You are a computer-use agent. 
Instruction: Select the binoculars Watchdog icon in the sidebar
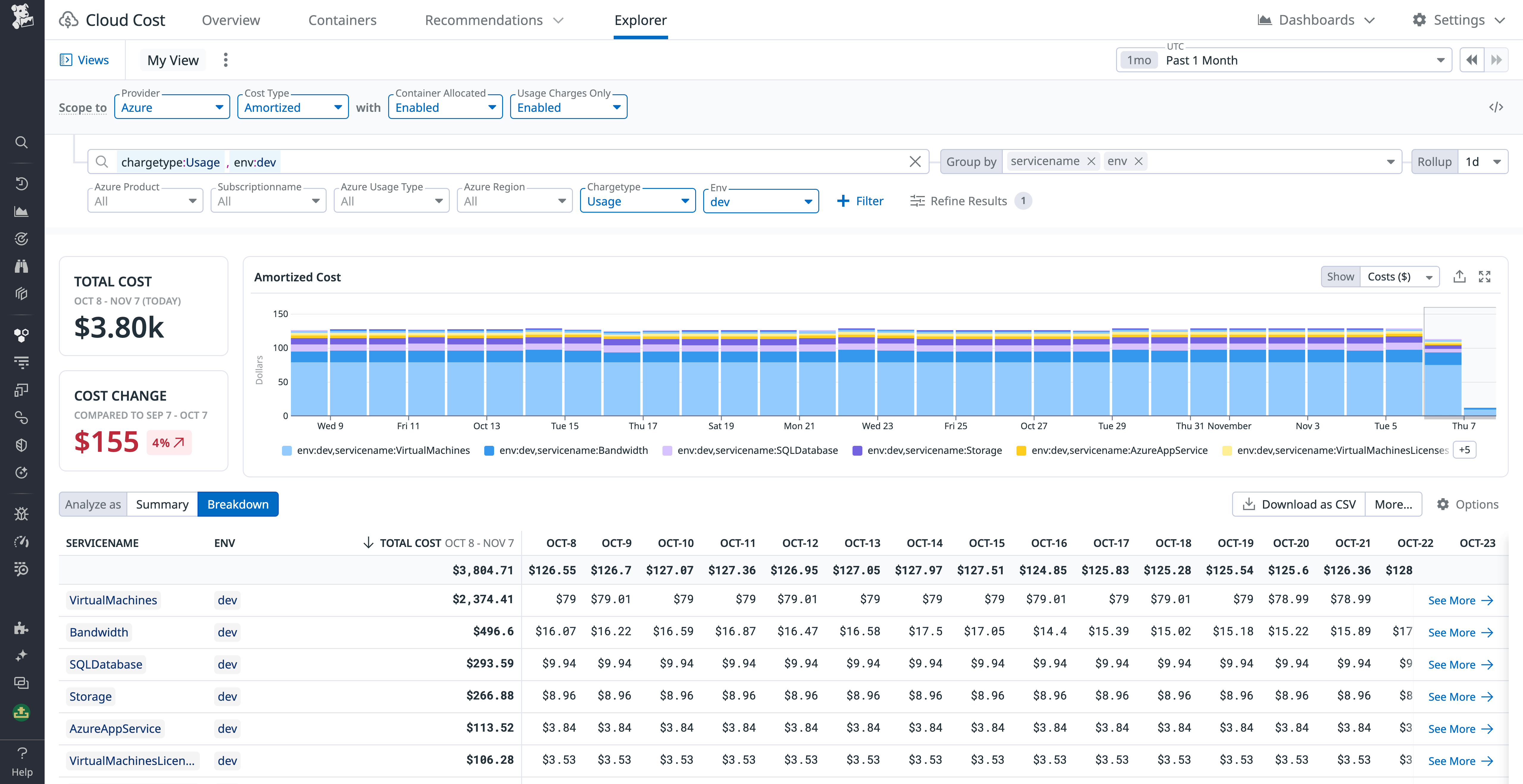(x=21, y=266)
